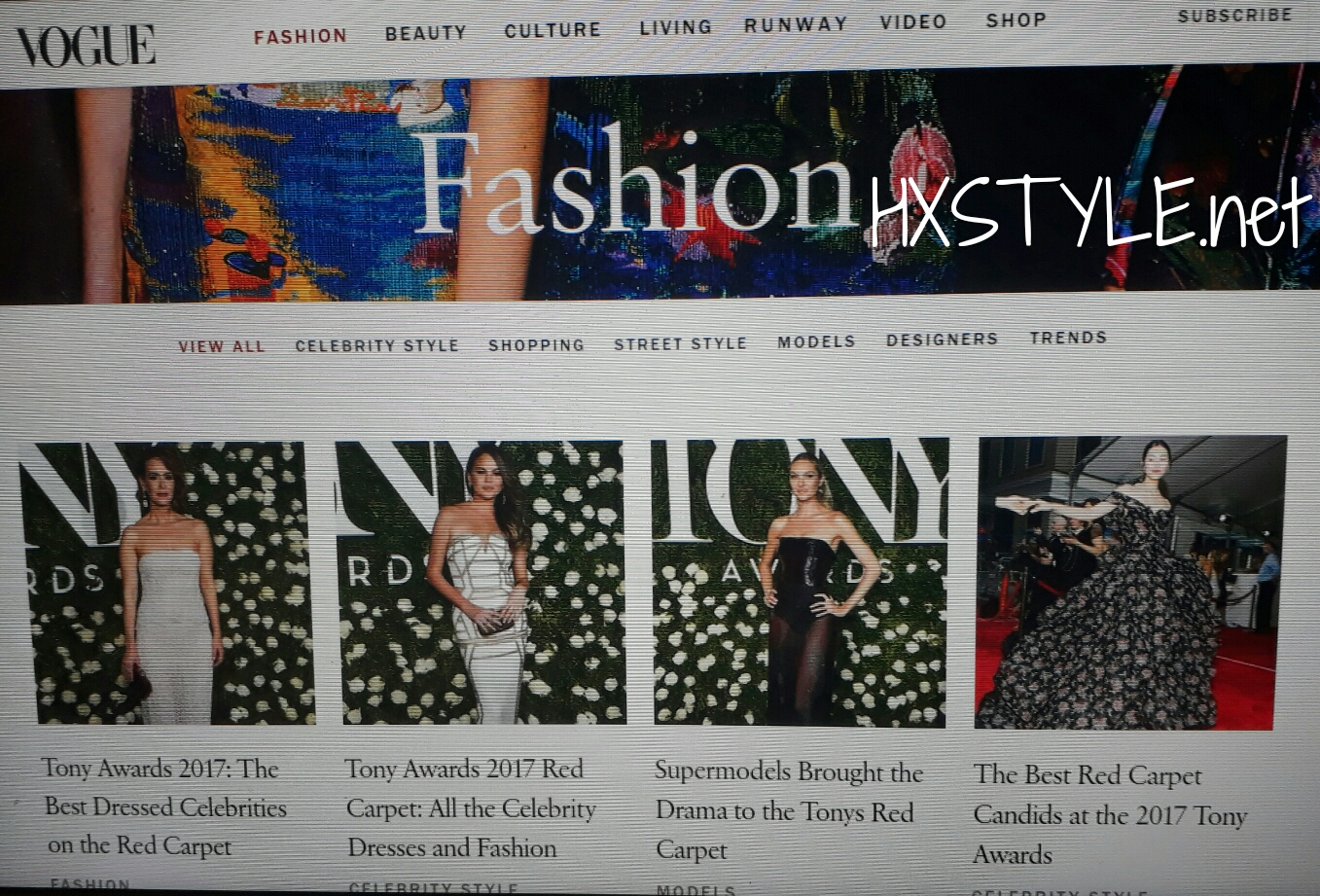This screenshot has height=896, width=1320.
Task: Navigate to the Runway section
Action: (795, 24)
